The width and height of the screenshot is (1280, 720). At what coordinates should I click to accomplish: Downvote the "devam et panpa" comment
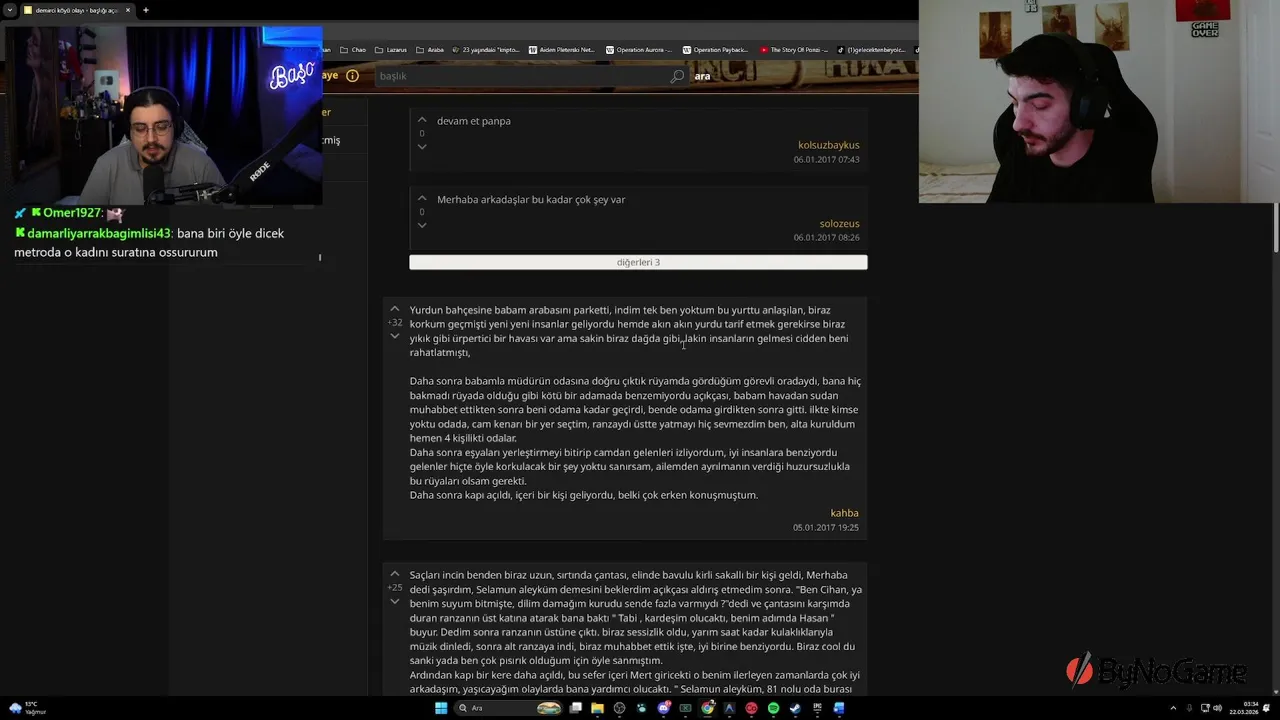coord(422,146)
